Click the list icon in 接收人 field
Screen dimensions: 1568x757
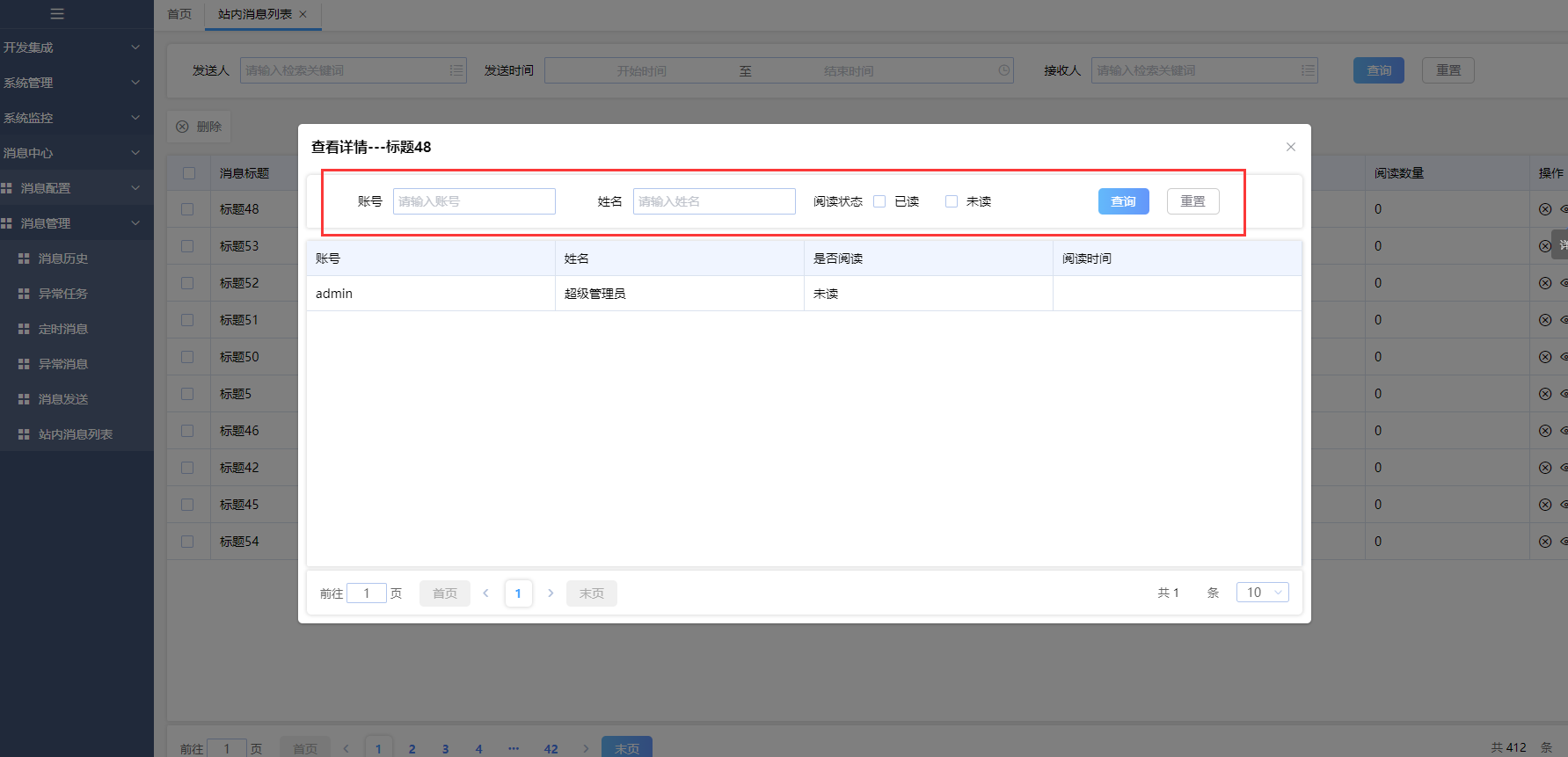click(x=1309, y=70)
